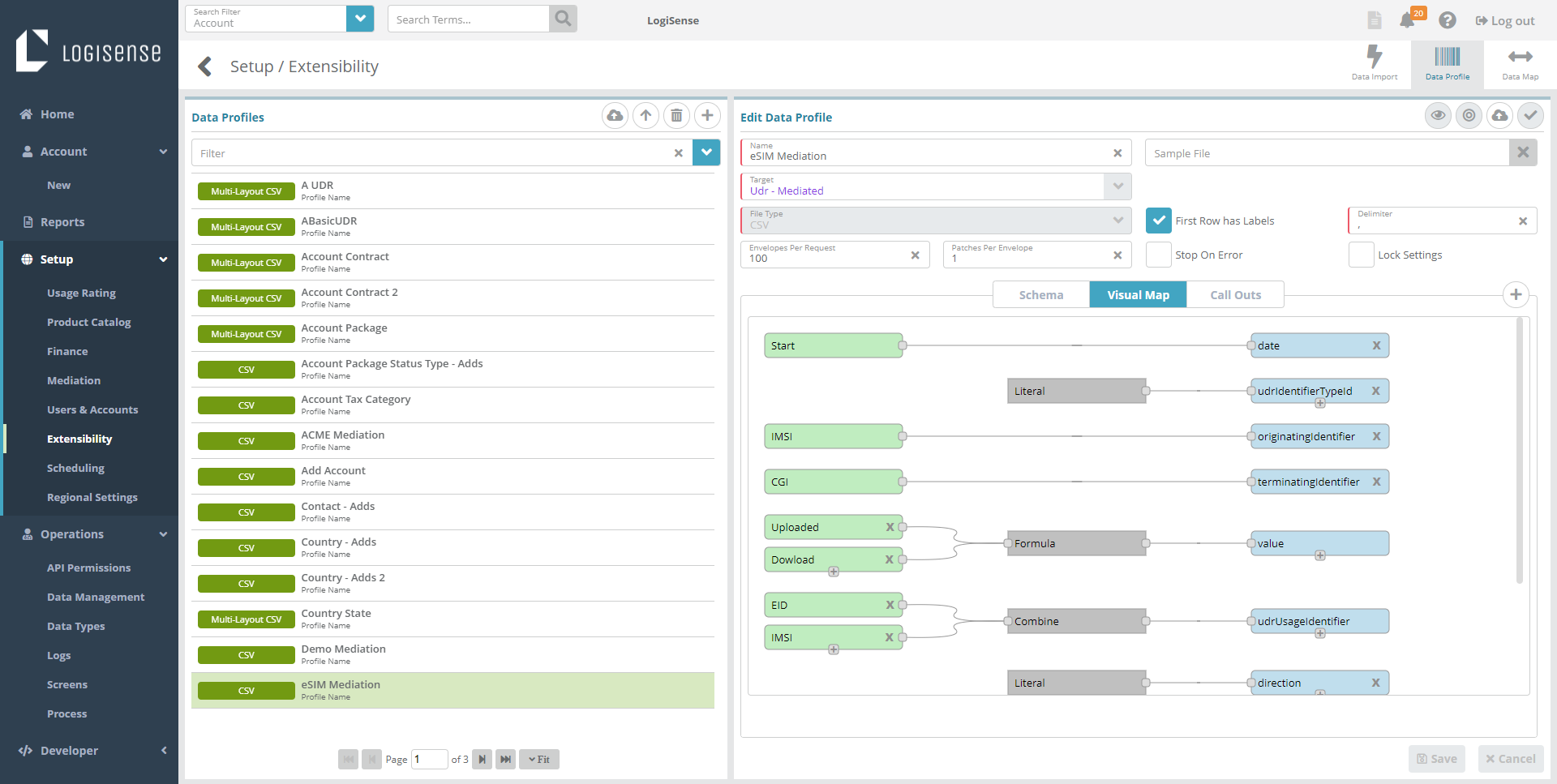The height and width of the screenshot is (784, 1557).
Task: Add a node with the Visual Map plus icon
Action: tap(1516, 294)
